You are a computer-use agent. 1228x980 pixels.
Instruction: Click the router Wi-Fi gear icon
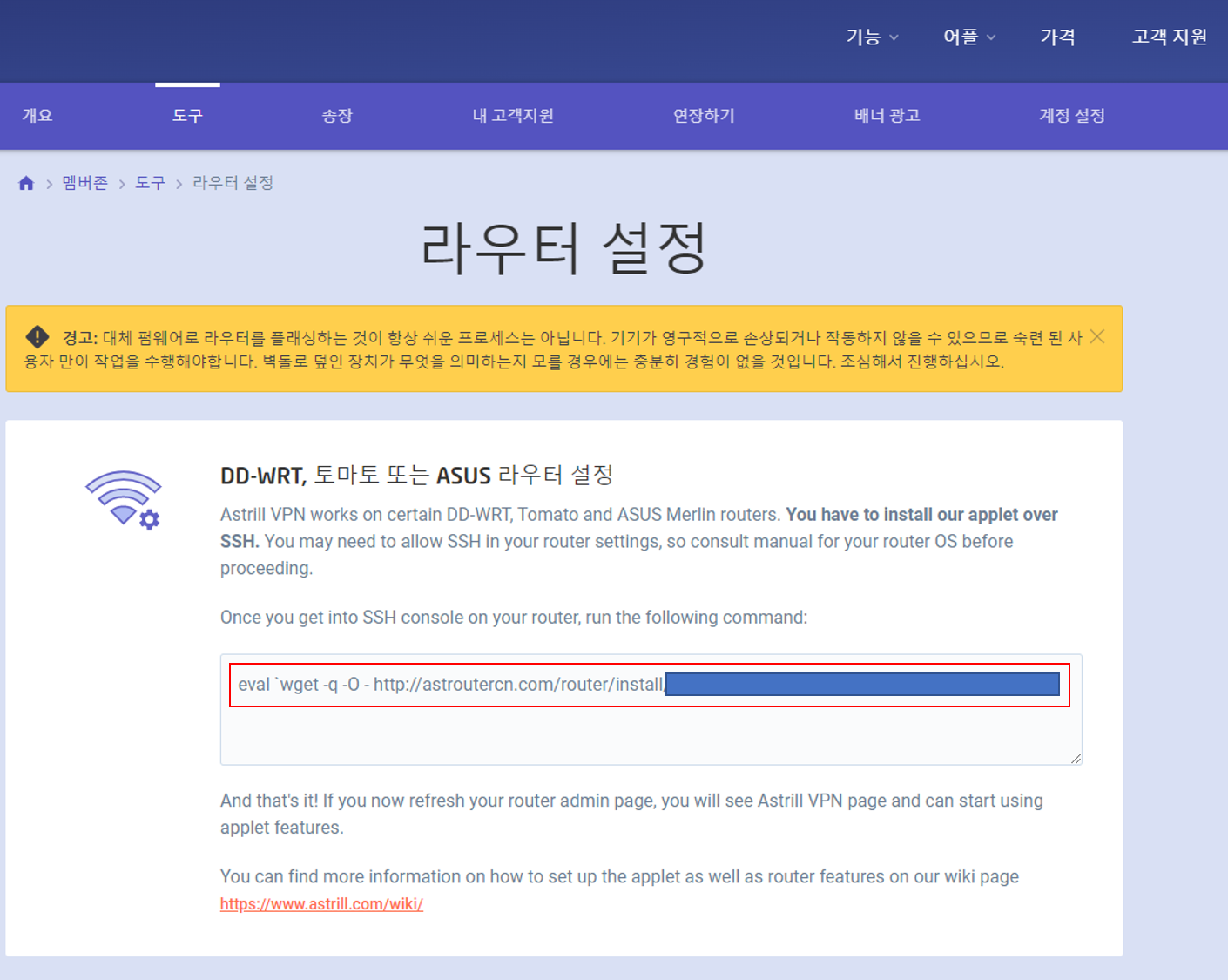(x=124, y=500)
